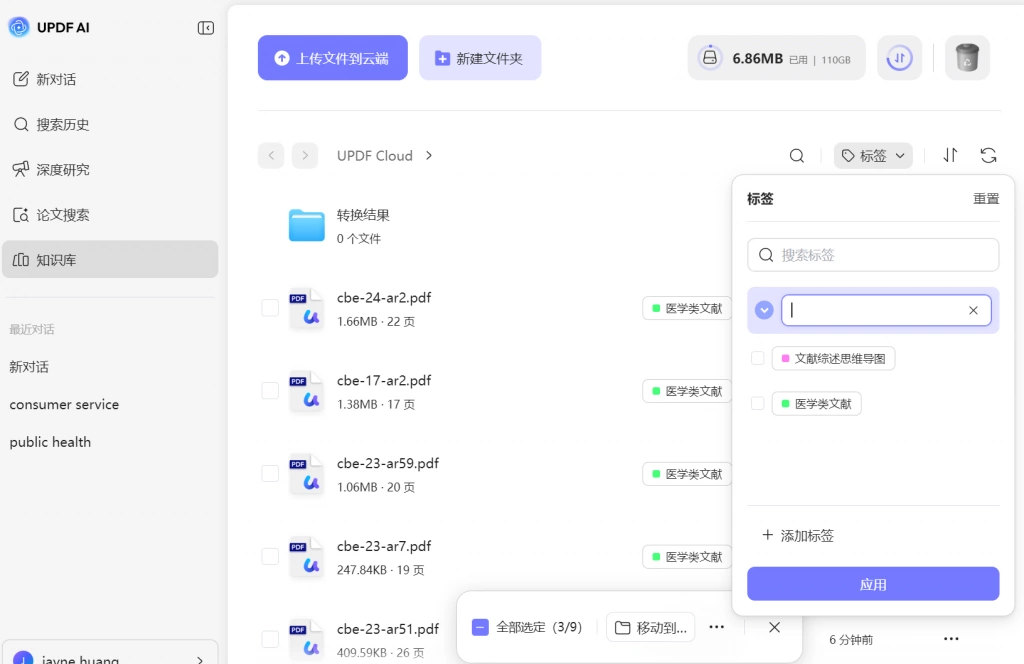This screenshot has height=664, width=1024.
Task: Check the box for cbe-24-ar2.pdf
Action: pyautogui.click(x=270, y=308)
